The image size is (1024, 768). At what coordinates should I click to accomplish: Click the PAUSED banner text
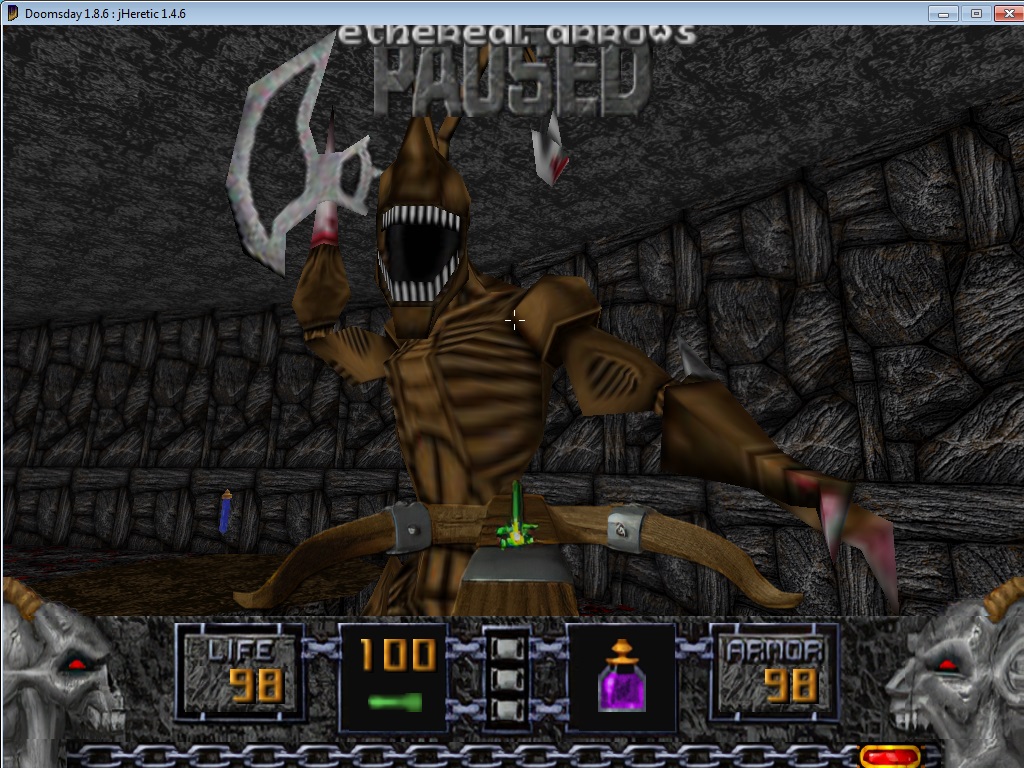(x=513, y=82)
